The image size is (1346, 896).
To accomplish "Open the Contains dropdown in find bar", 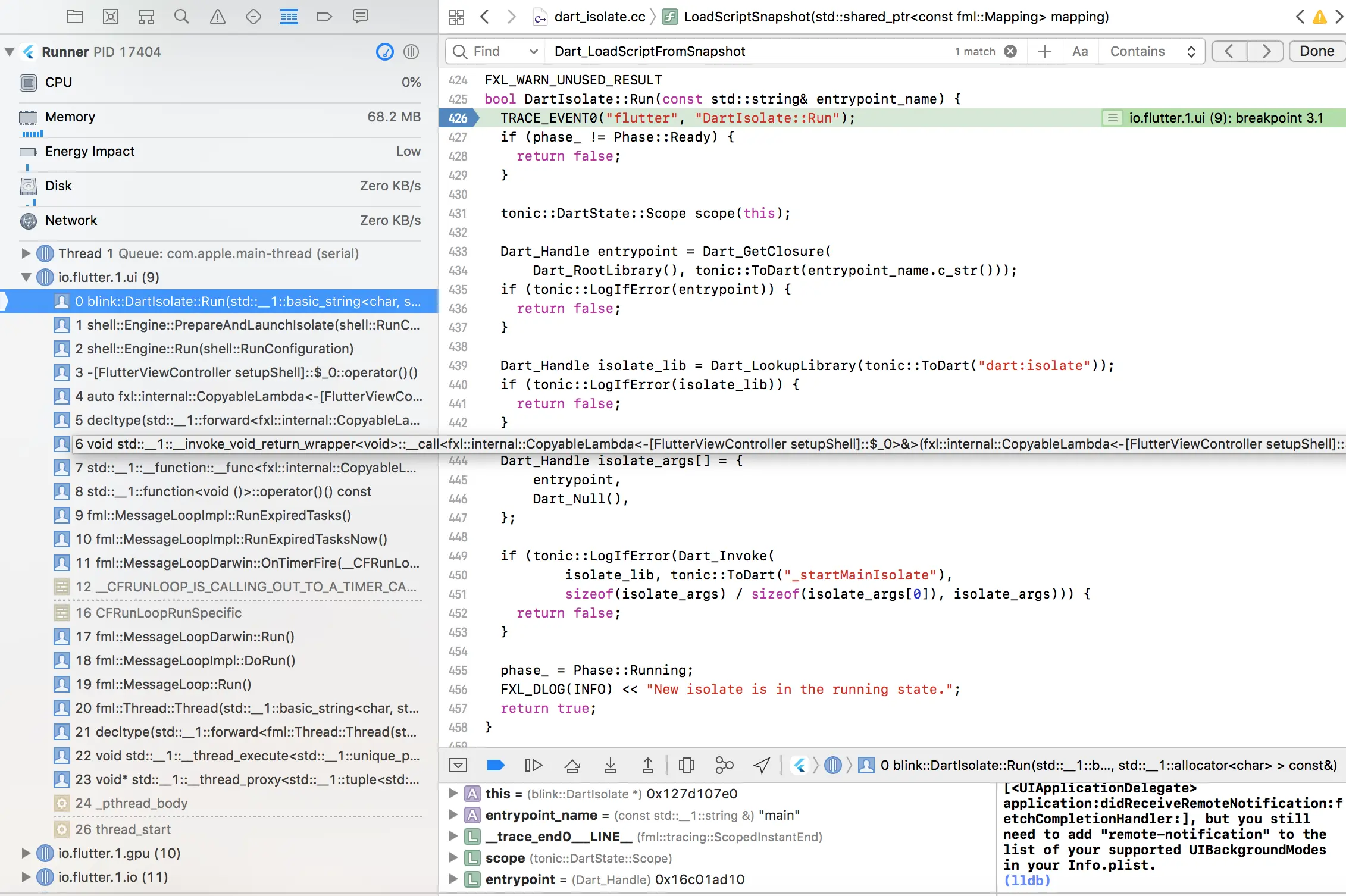I will pyautogui.click(x=1151, y=51).
